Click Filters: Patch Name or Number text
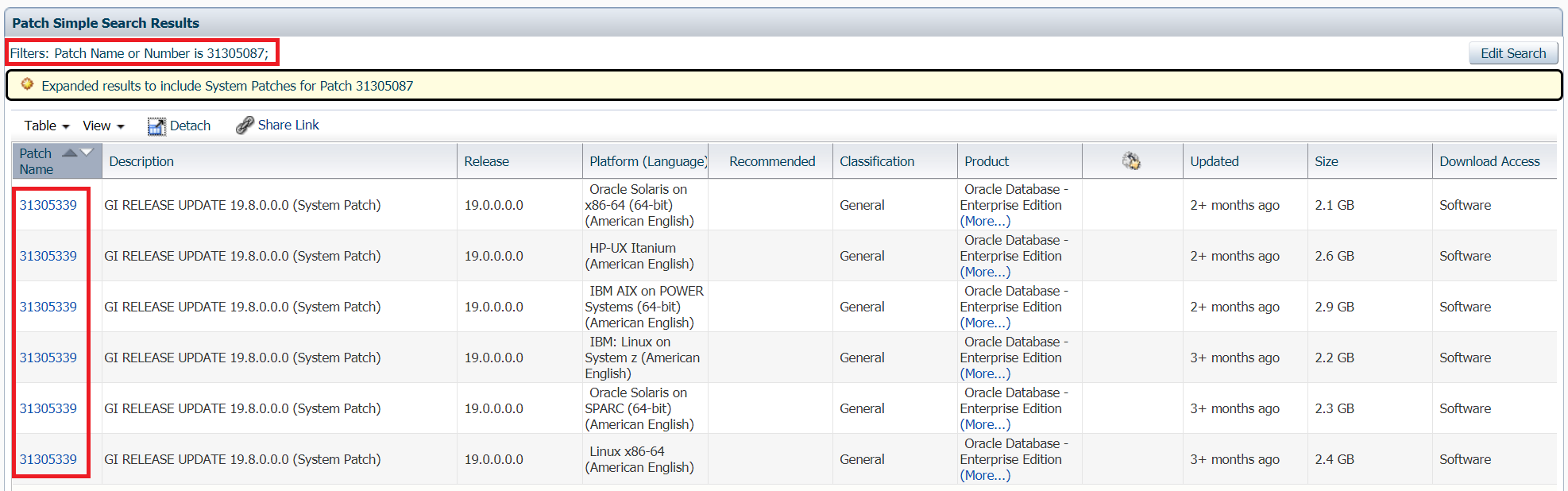 [139, 53]
